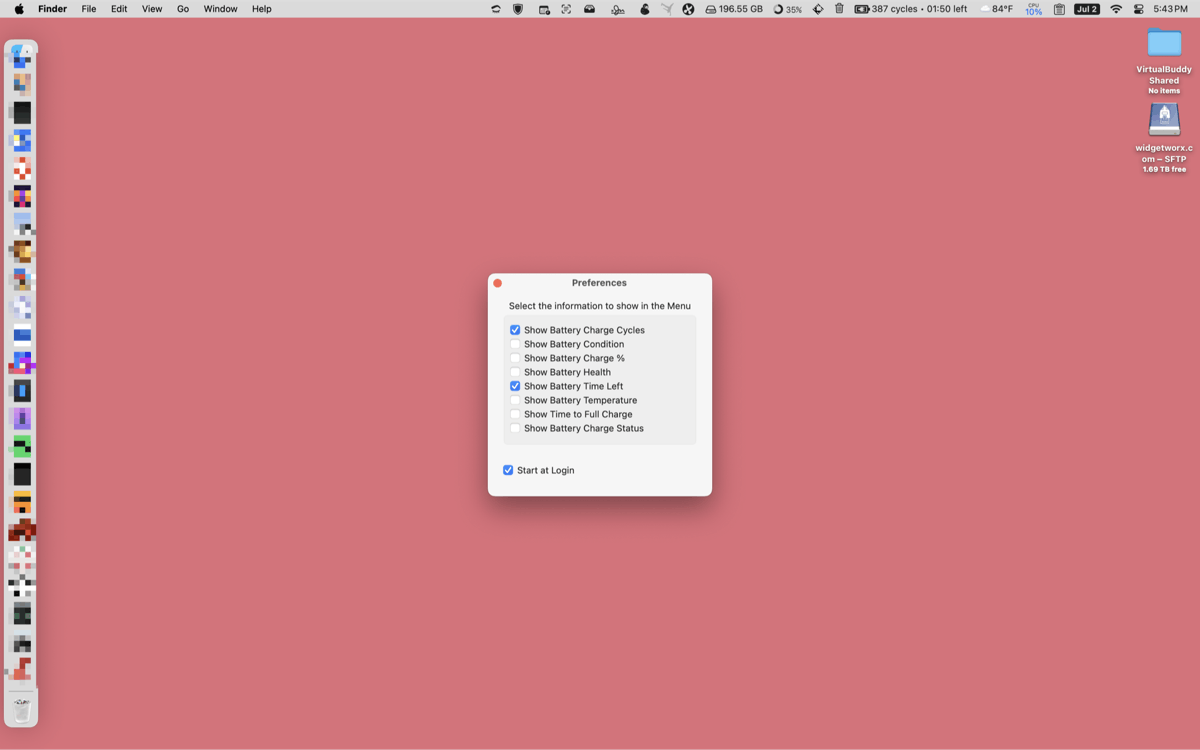Screen dimensions: 1200x750
Task: Enable Show Time to Full Charge
Action: click(x=515, y=414)
